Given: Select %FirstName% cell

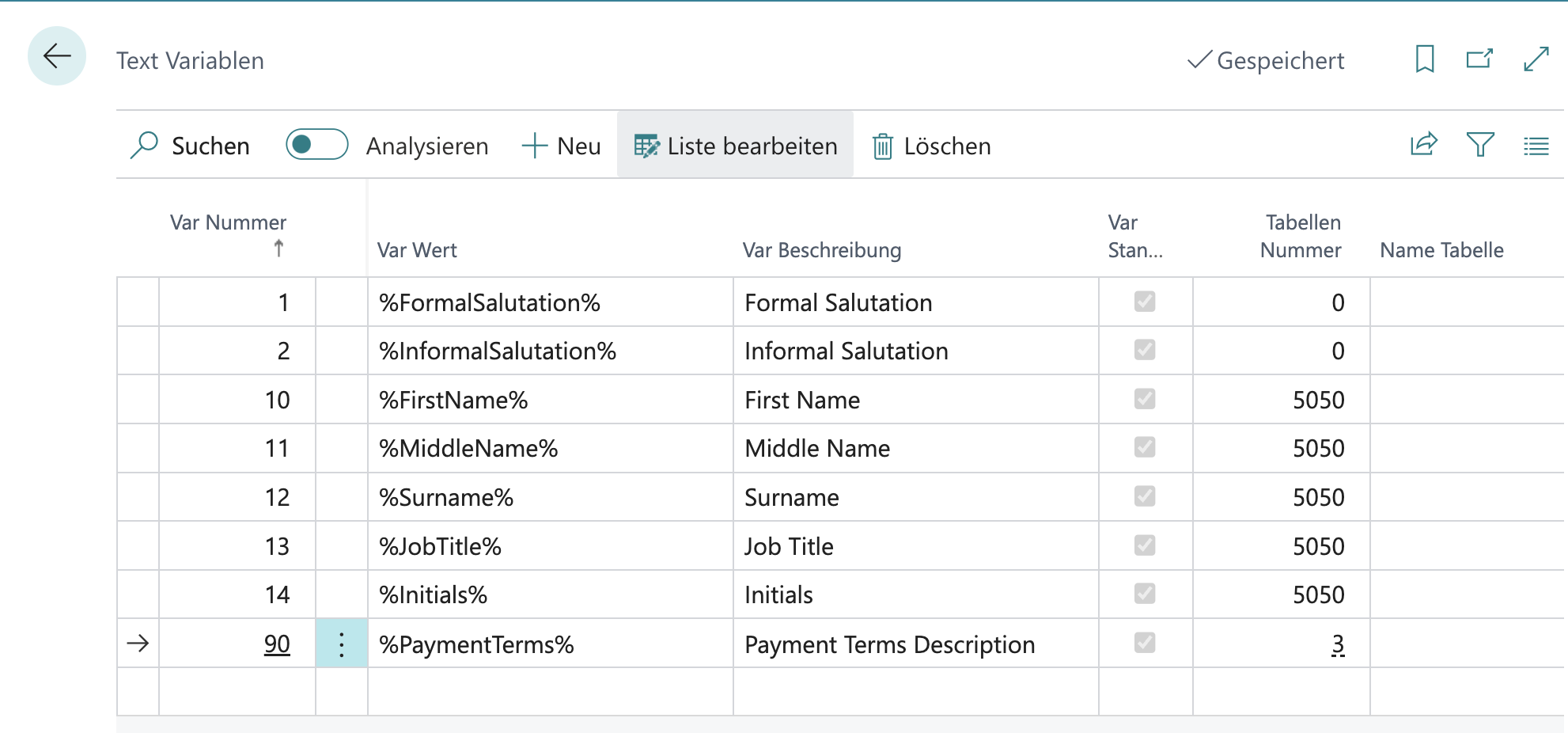Looking at the screenshot, I should [x=551, y=400].
